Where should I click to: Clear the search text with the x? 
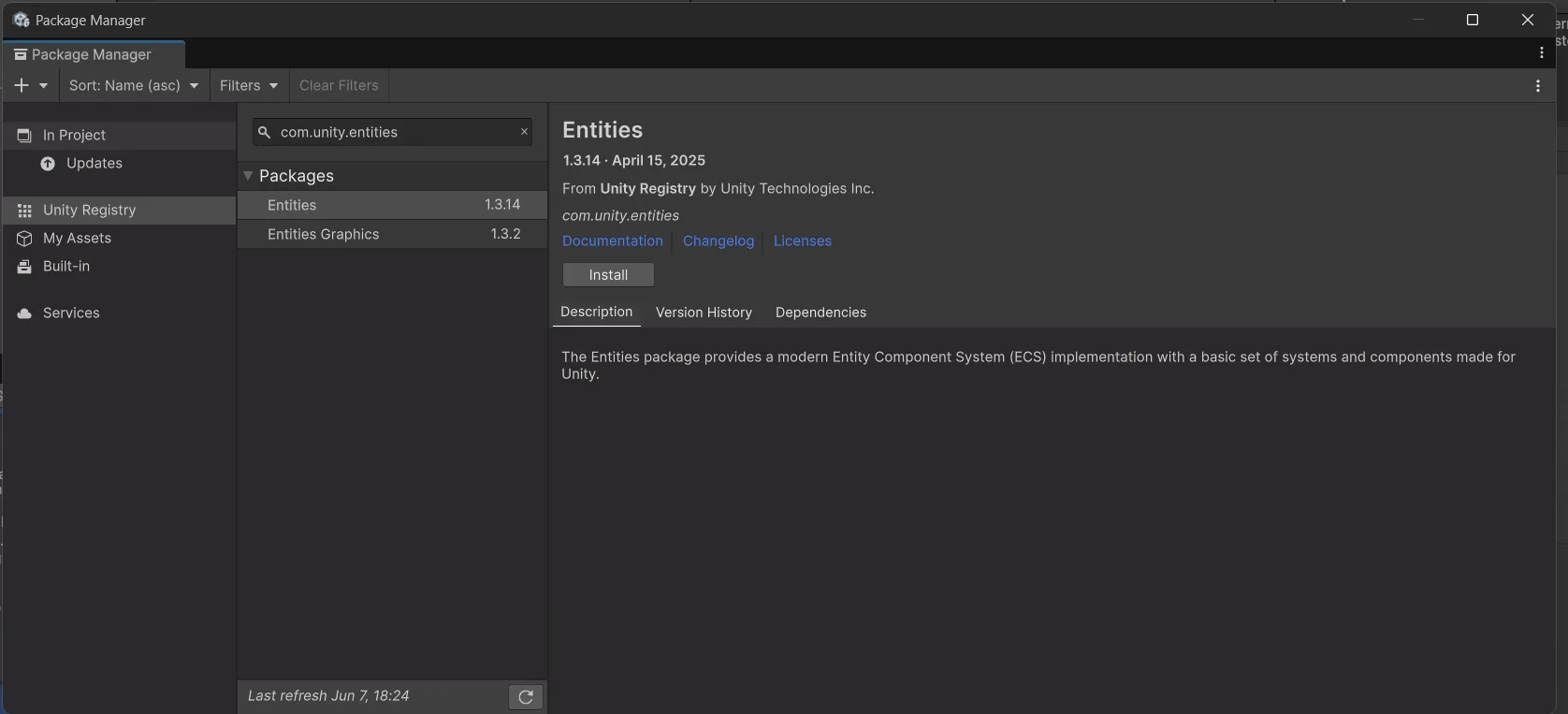pos(524,132)
